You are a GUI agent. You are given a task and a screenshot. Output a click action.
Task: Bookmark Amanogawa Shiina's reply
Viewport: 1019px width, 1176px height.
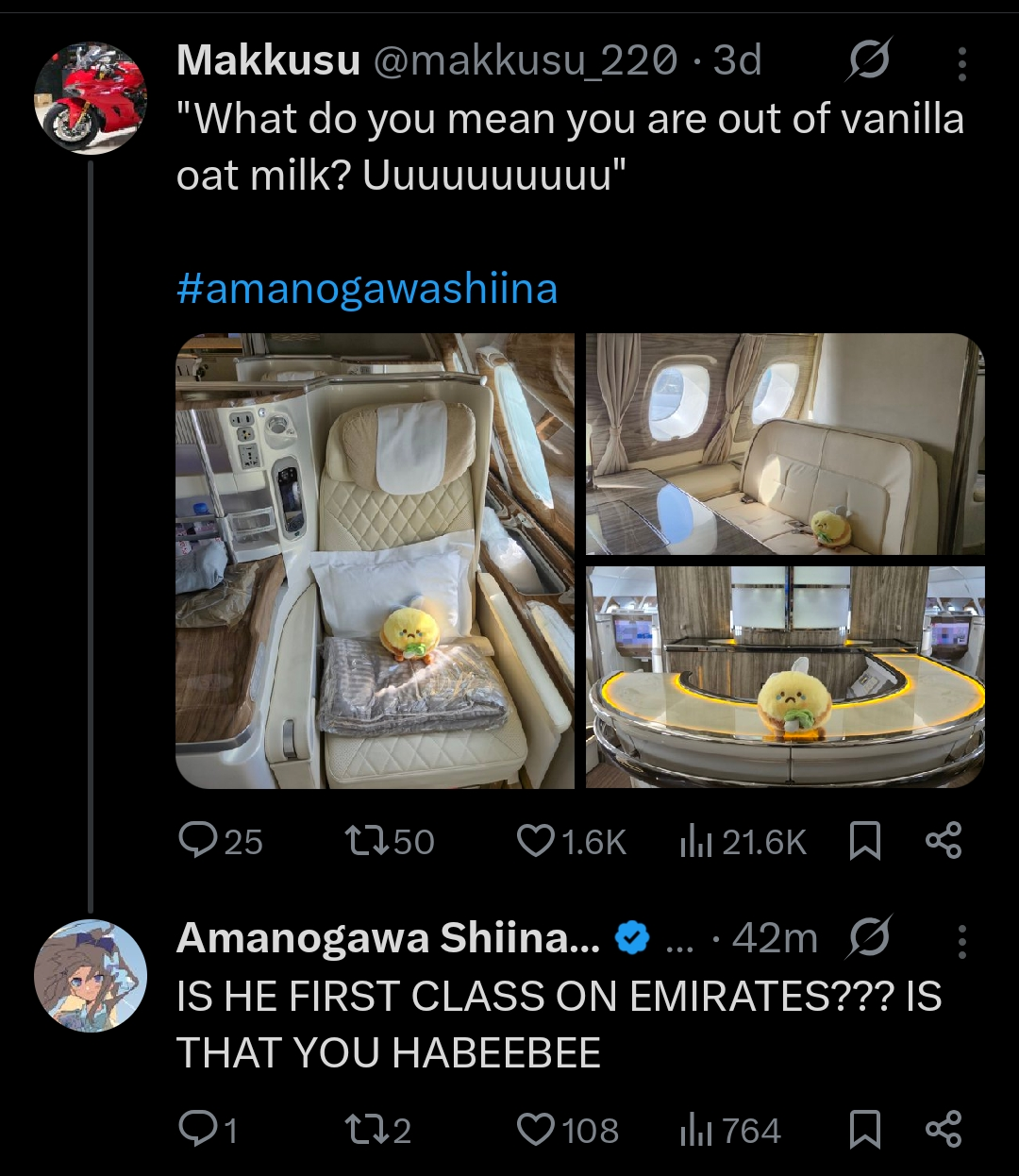pyautogui.click(x=865, y=1129)
